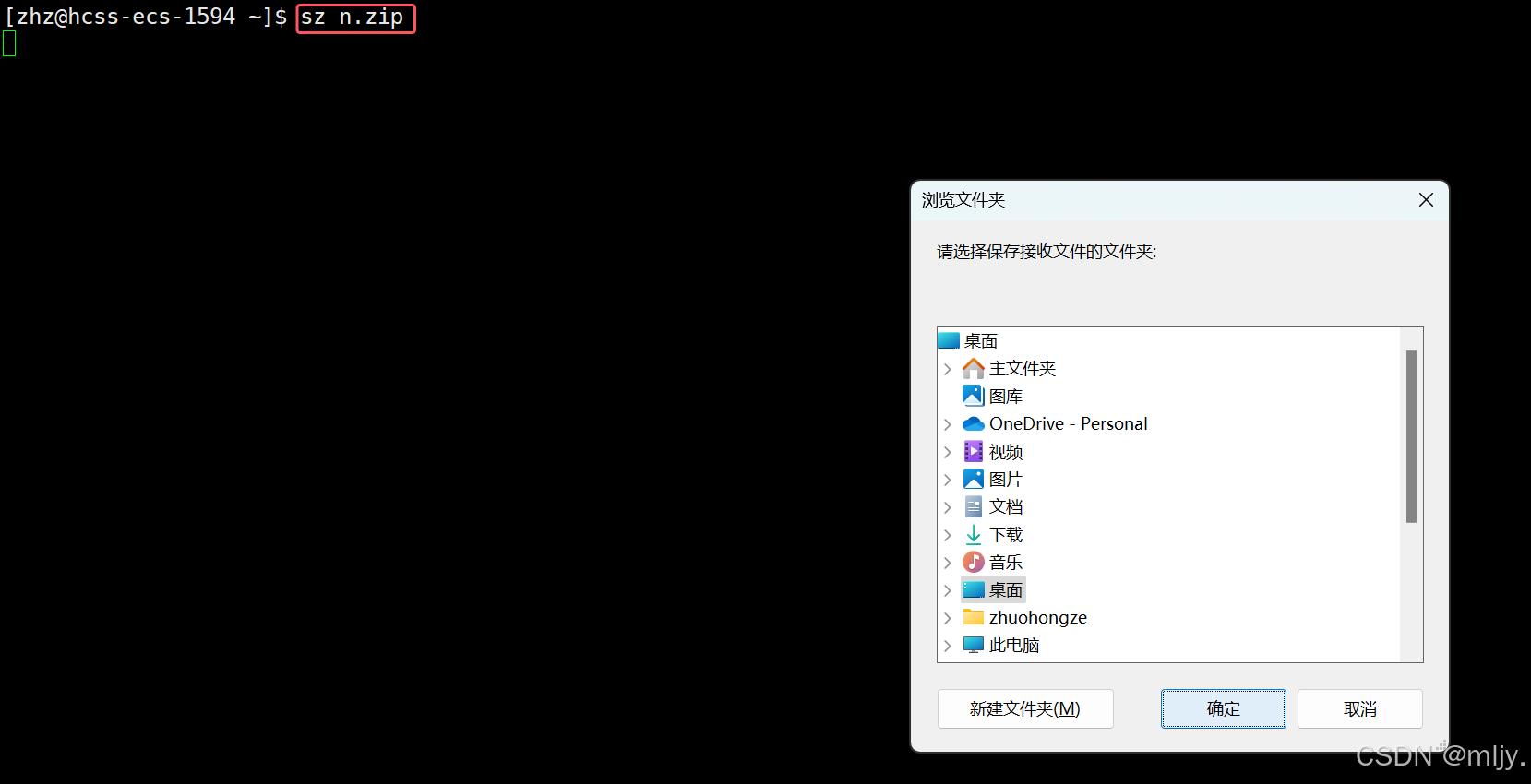Viewport: 1531px width, 784px height.
Task: Click the highlighted 桌面 folder icon
Action: pyautogui.click(x=974, y=589)
